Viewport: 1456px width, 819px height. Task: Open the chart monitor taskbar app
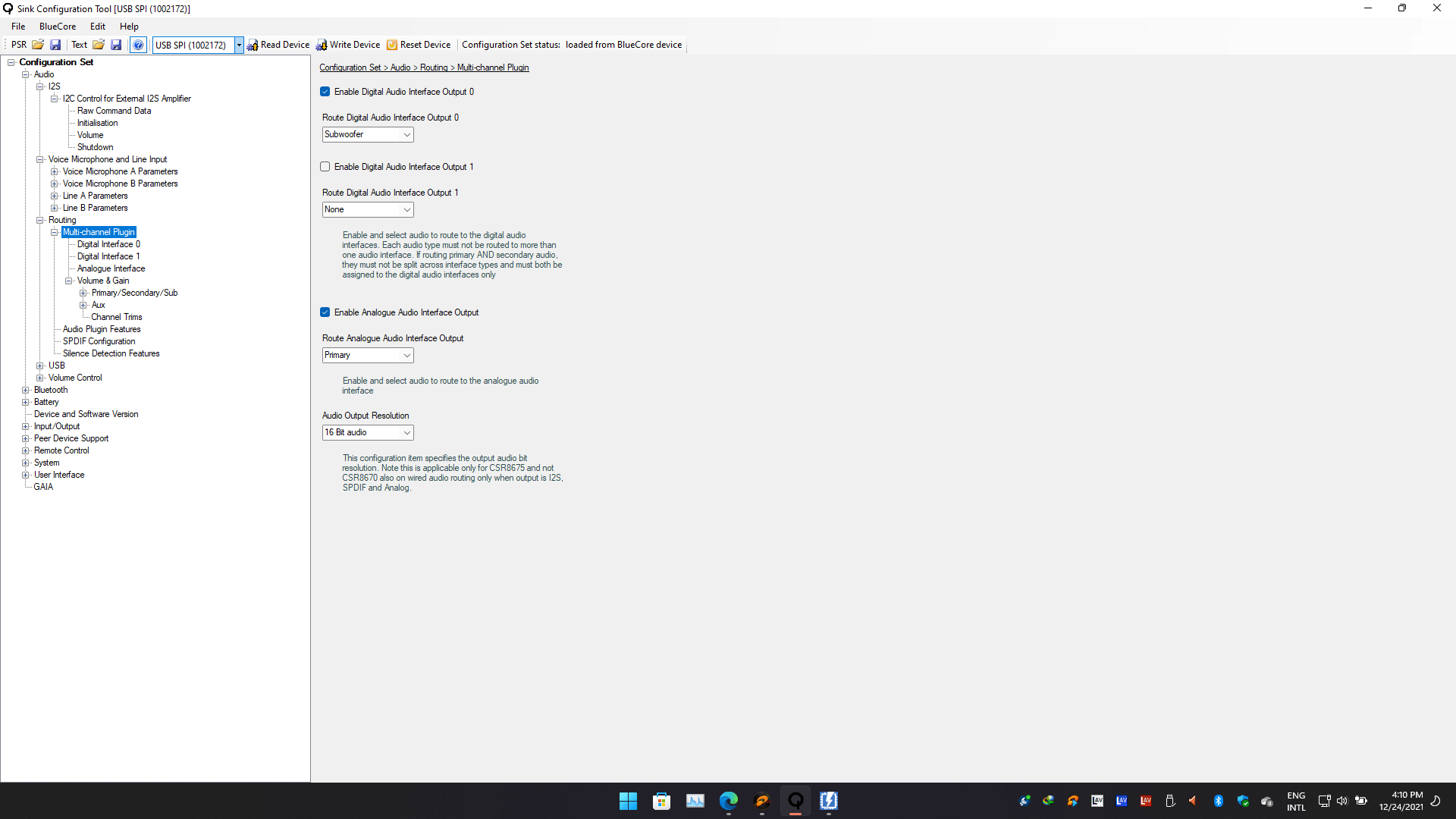pos(695,801)
